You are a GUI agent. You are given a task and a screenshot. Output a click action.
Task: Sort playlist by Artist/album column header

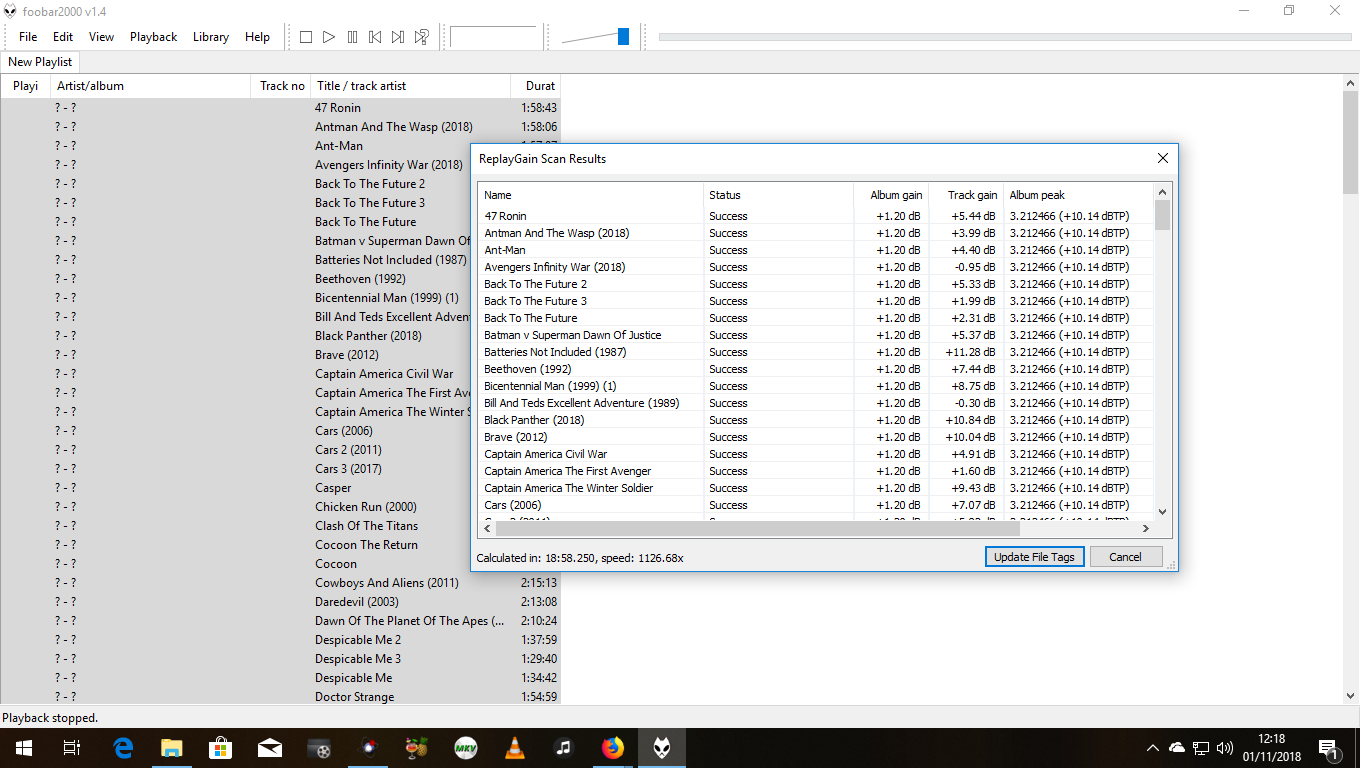151,86
